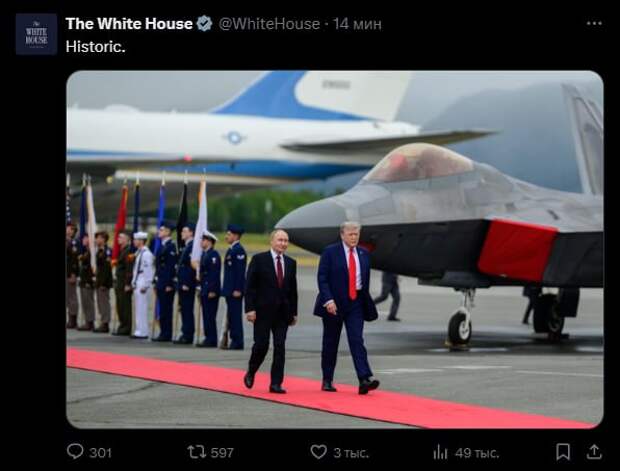This screenshot has width=620, height=471.
Task: Click The White House display name
Action: 129,24
